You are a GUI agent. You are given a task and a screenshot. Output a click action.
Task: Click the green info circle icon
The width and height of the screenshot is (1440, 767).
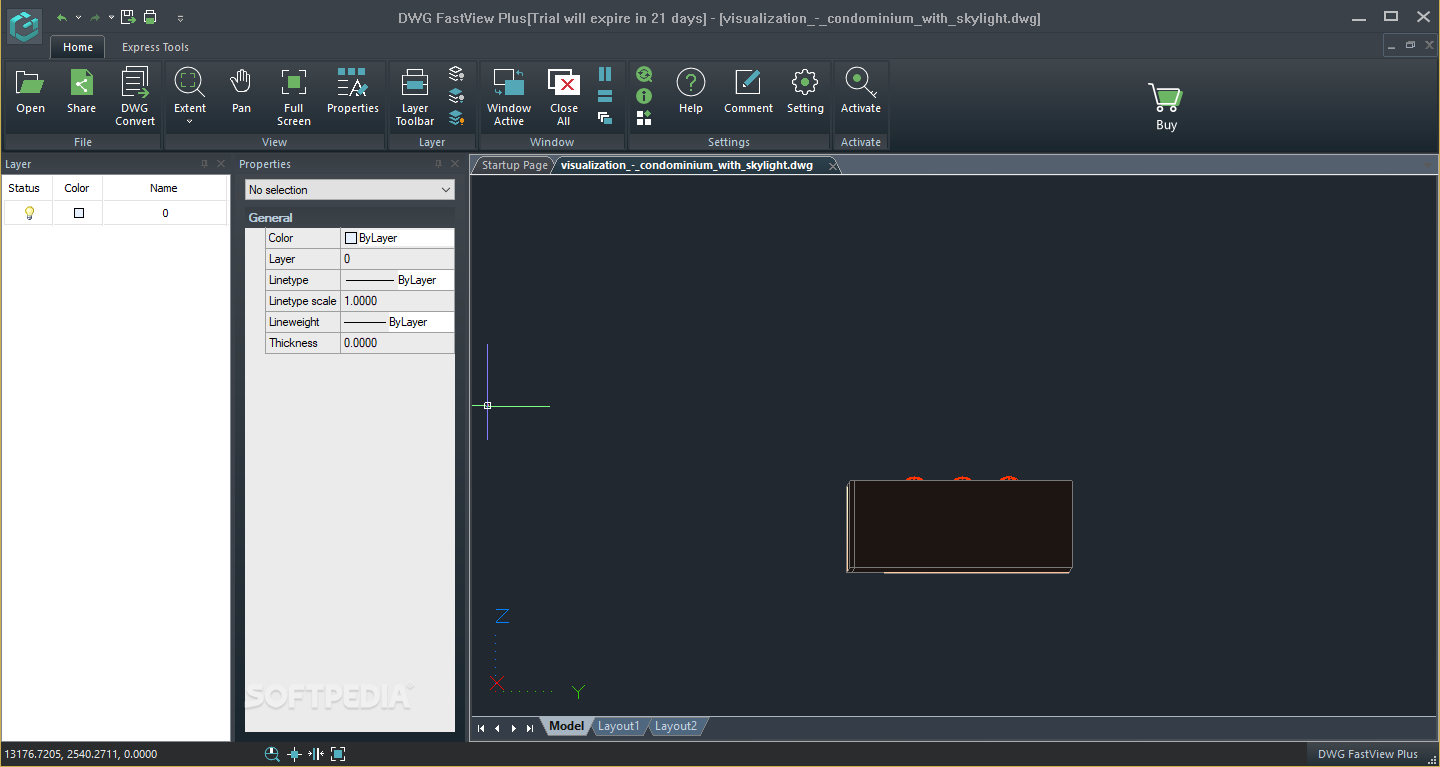644,96
